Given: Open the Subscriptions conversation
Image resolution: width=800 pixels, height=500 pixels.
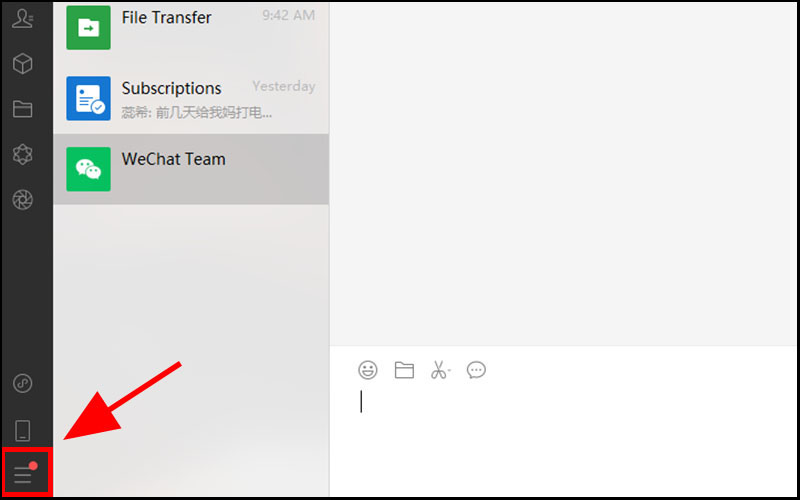Looking at the screenshot, I should (x=191, y=98).
